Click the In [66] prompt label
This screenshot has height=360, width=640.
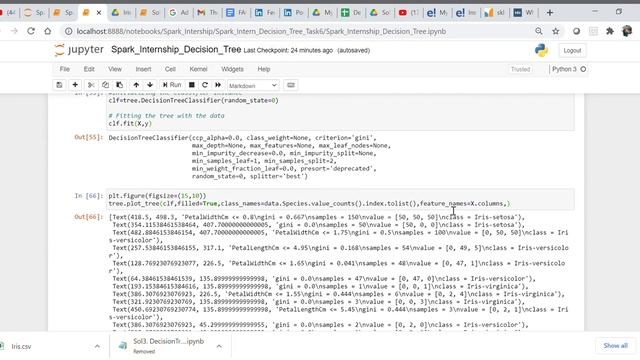click(x=89, y=196)
